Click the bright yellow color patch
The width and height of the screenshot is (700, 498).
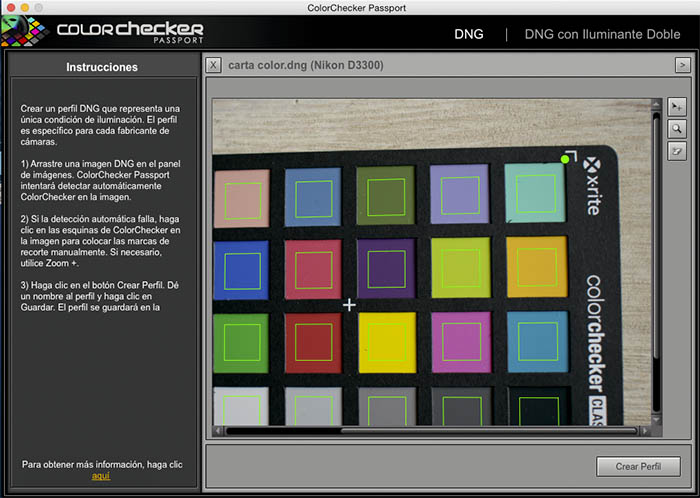pos(387,342)
